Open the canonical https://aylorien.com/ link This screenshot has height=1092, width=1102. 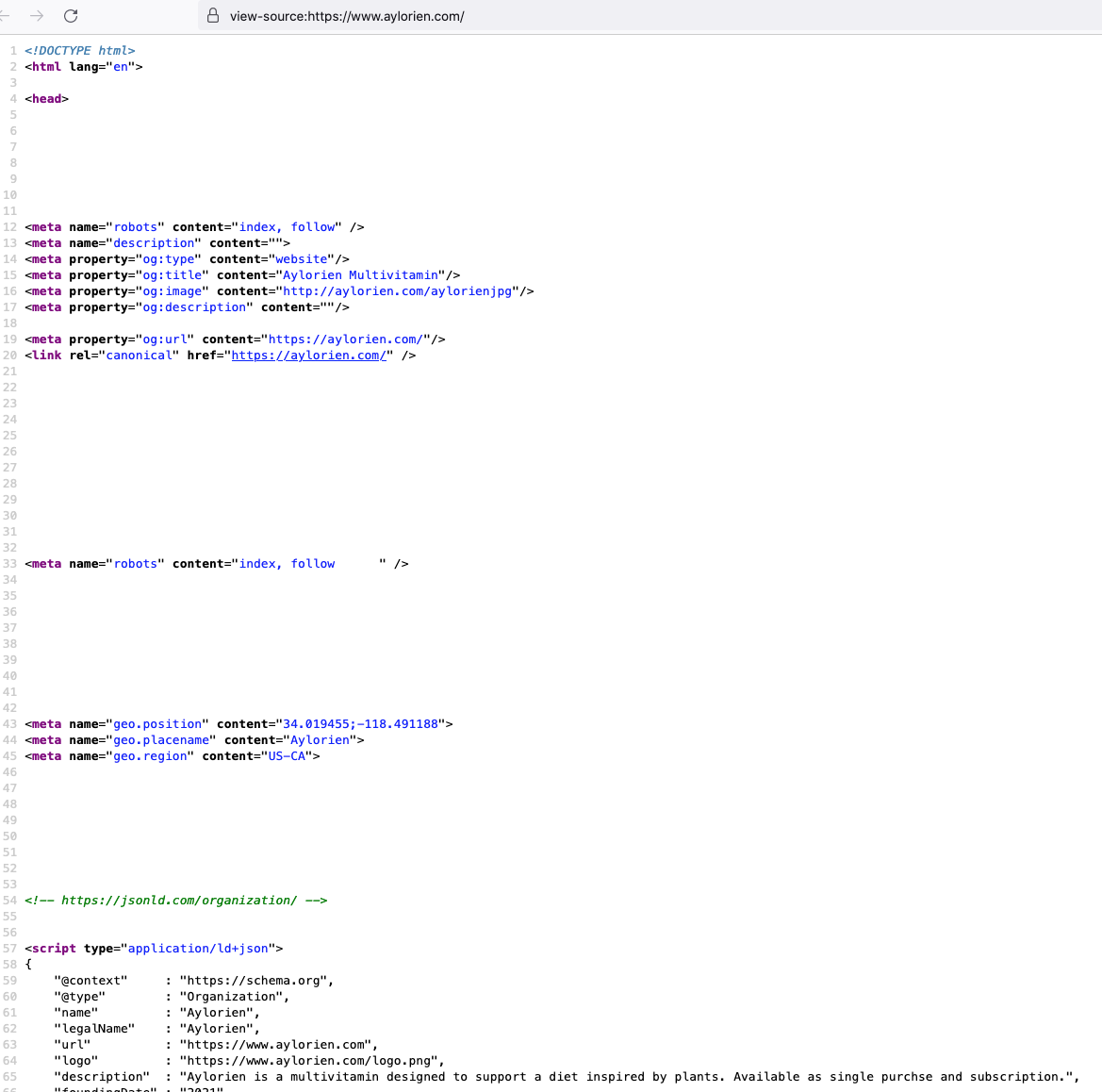click(308, 356)
